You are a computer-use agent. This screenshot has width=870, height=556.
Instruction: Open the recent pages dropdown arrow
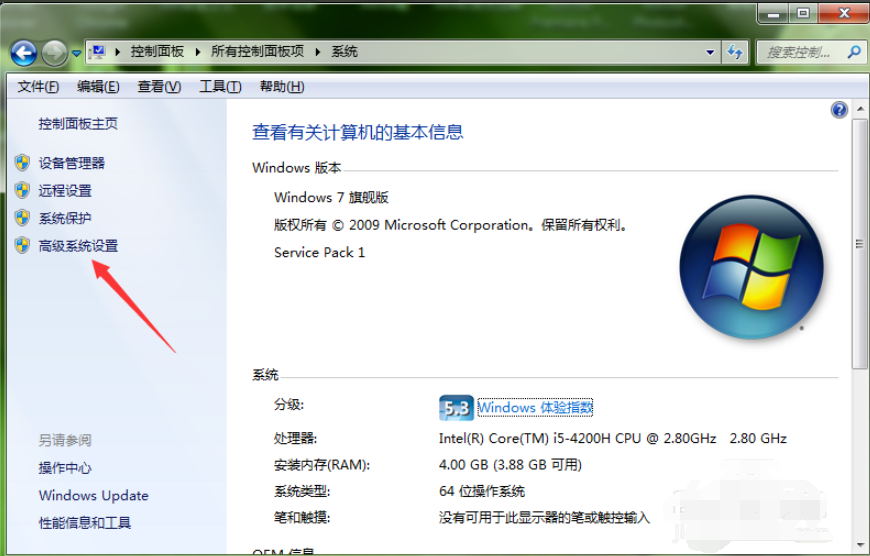coord(76,53)
